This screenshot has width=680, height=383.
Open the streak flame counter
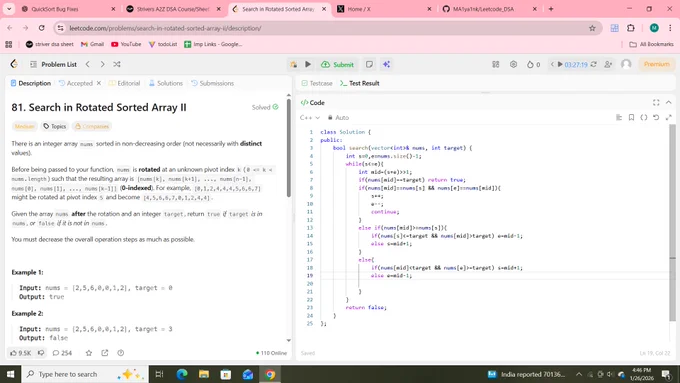(x=533, y=64)
